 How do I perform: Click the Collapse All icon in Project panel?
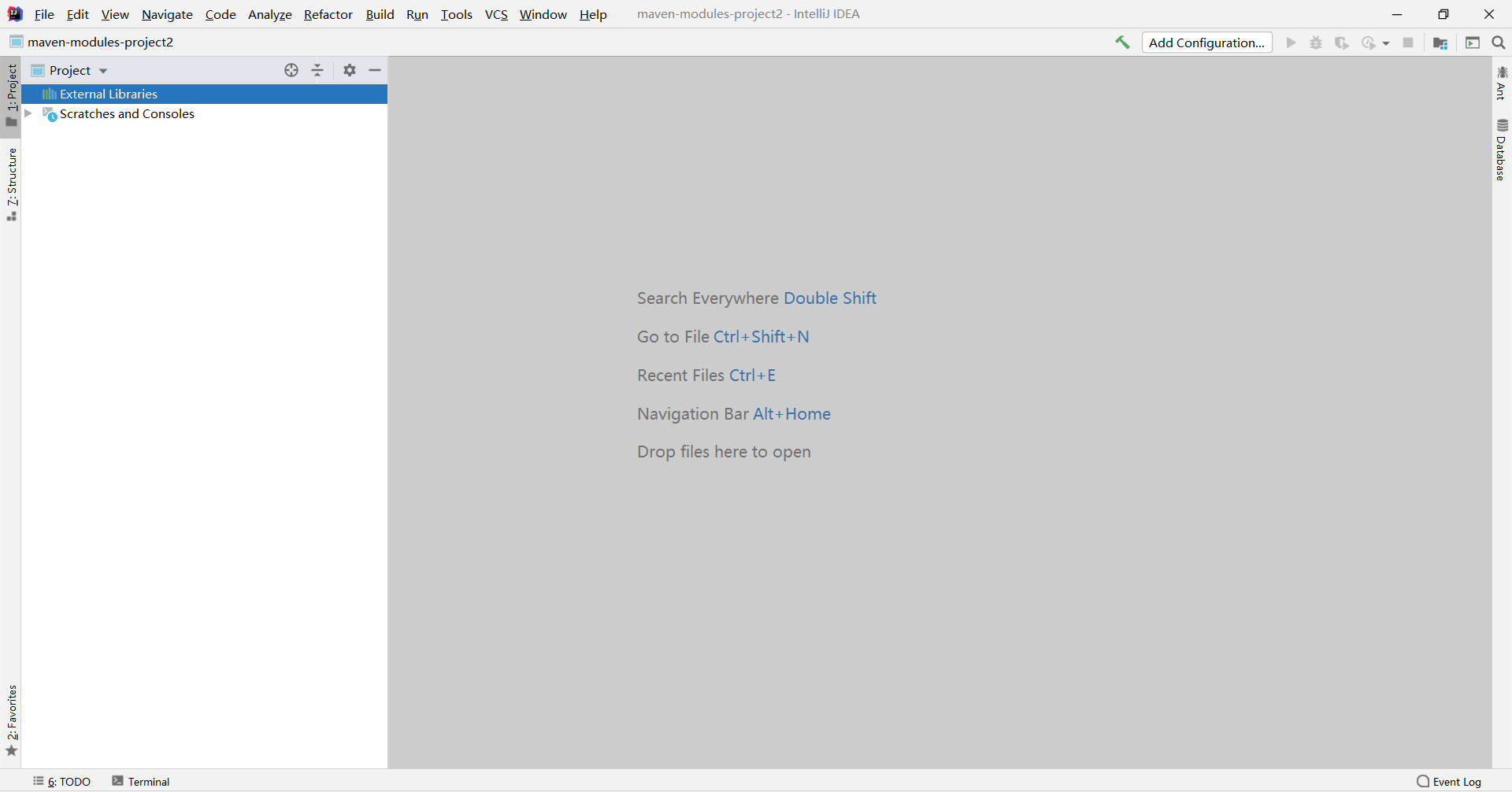[x=317, y=70]
